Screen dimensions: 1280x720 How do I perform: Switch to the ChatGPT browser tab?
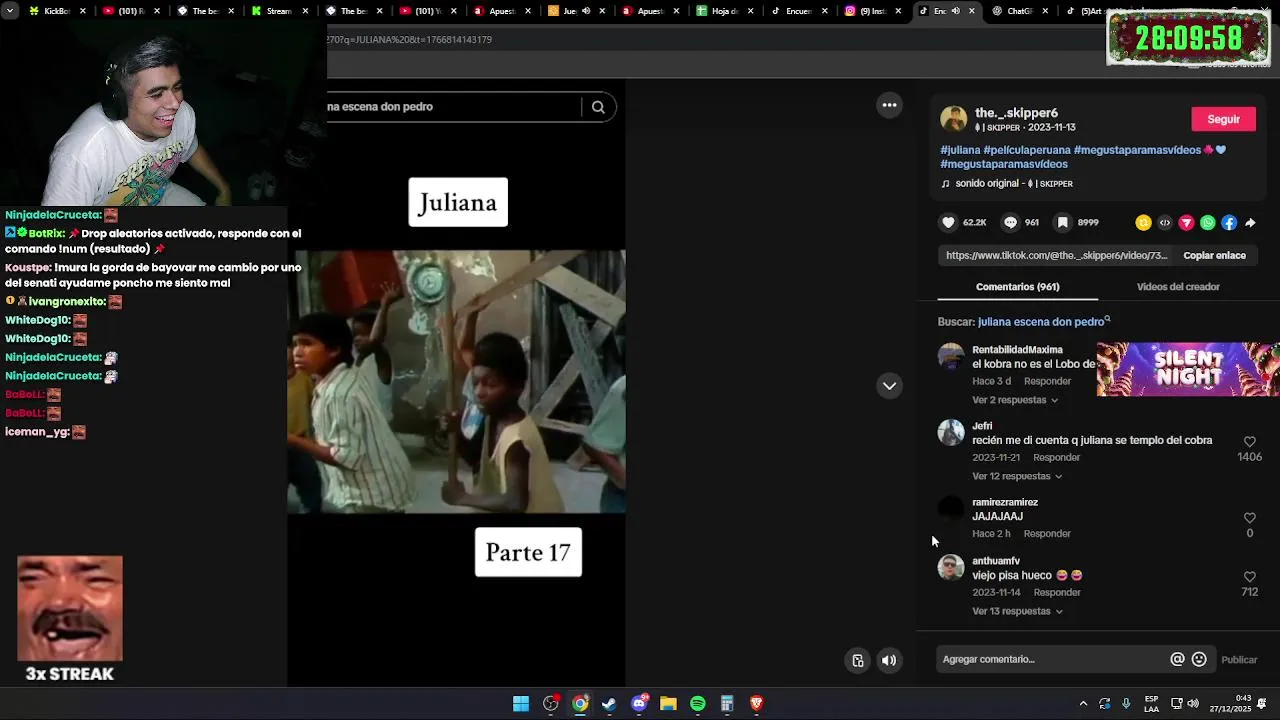[x=1020, y=11]
